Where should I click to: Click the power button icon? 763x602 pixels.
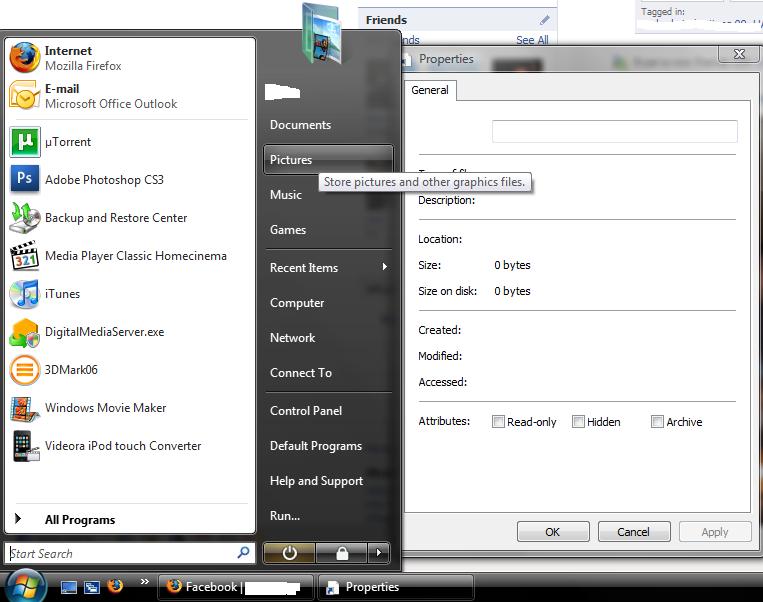coord(289,552)
